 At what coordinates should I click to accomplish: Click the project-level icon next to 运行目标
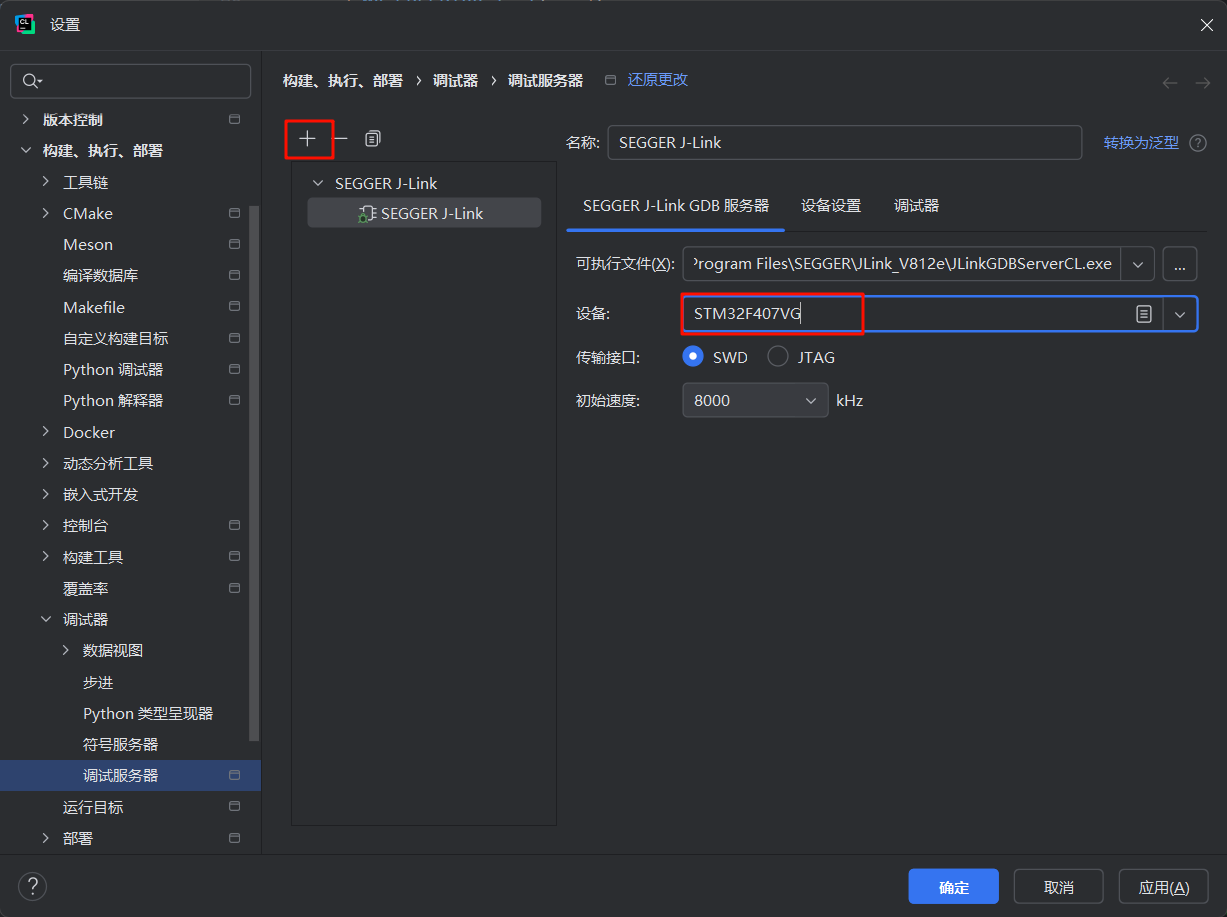[x=235, y=807]
